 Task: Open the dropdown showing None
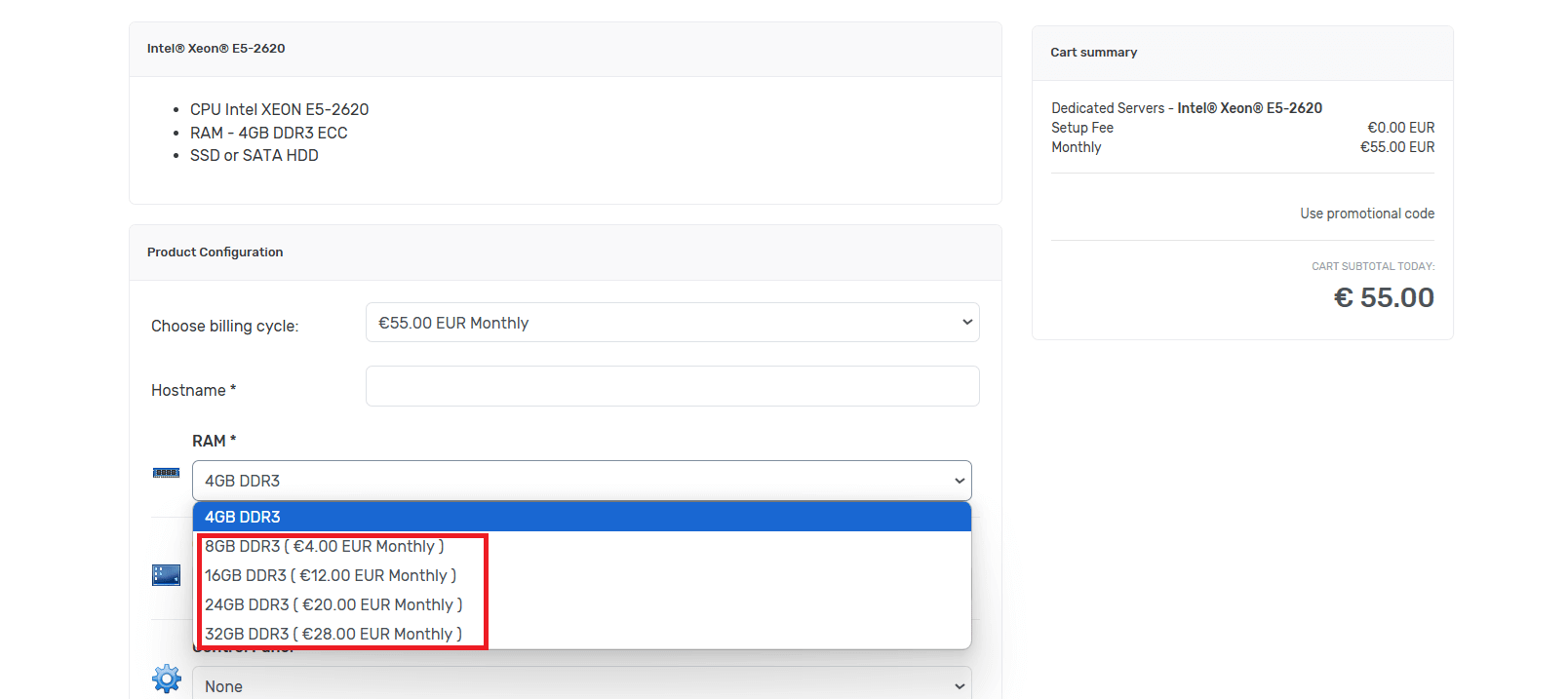[x=582, y=685]
